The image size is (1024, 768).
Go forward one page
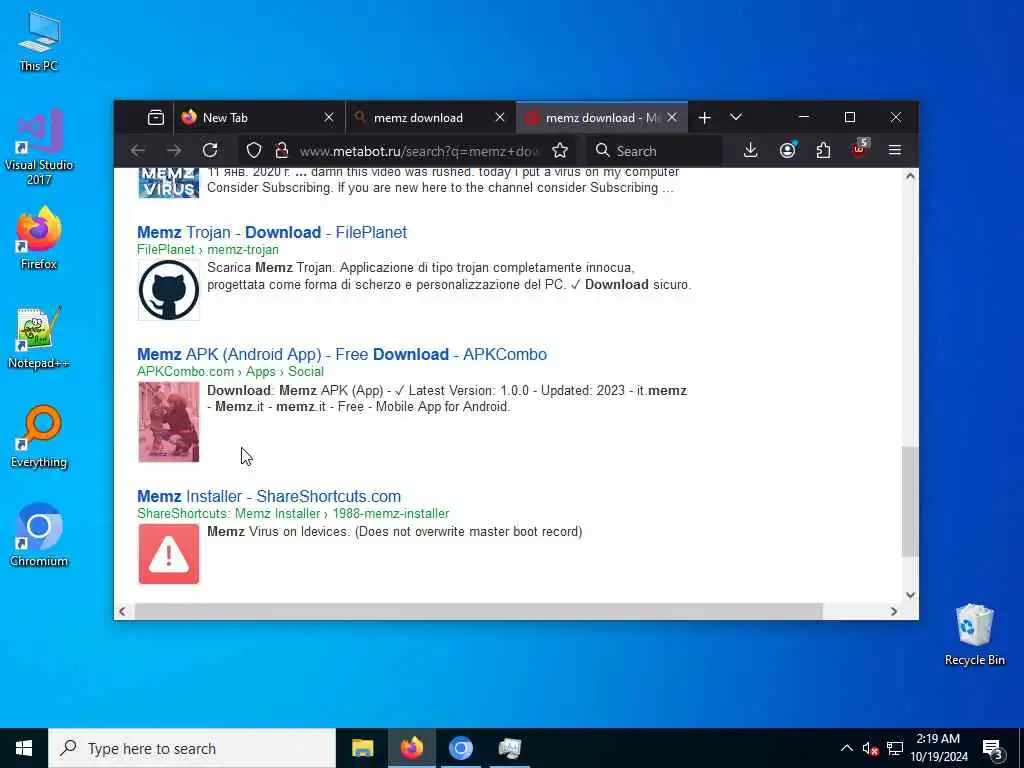(174, 151)
